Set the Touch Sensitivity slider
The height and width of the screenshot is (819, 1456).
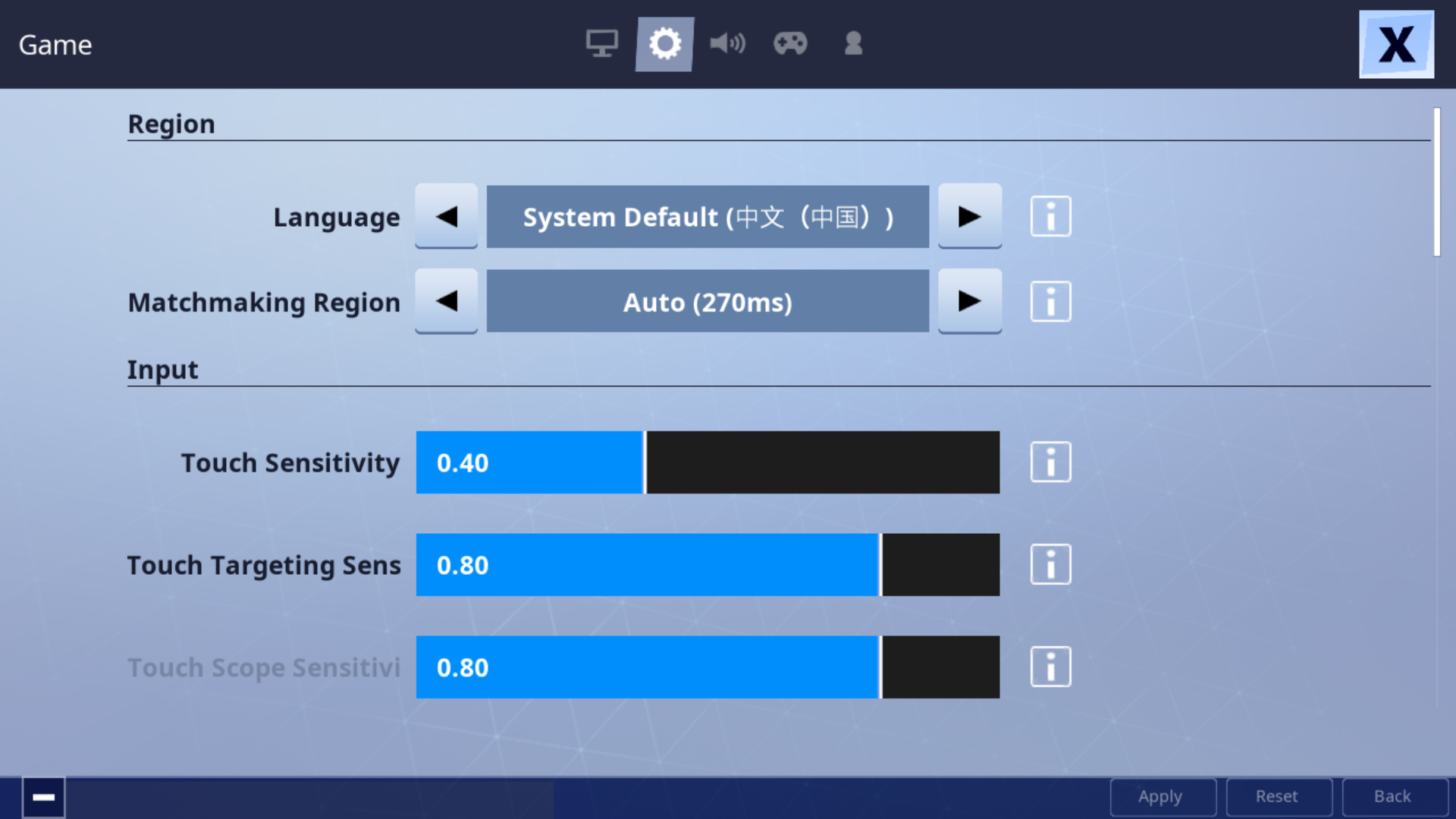pyautogui.click(x=708, y=463)
